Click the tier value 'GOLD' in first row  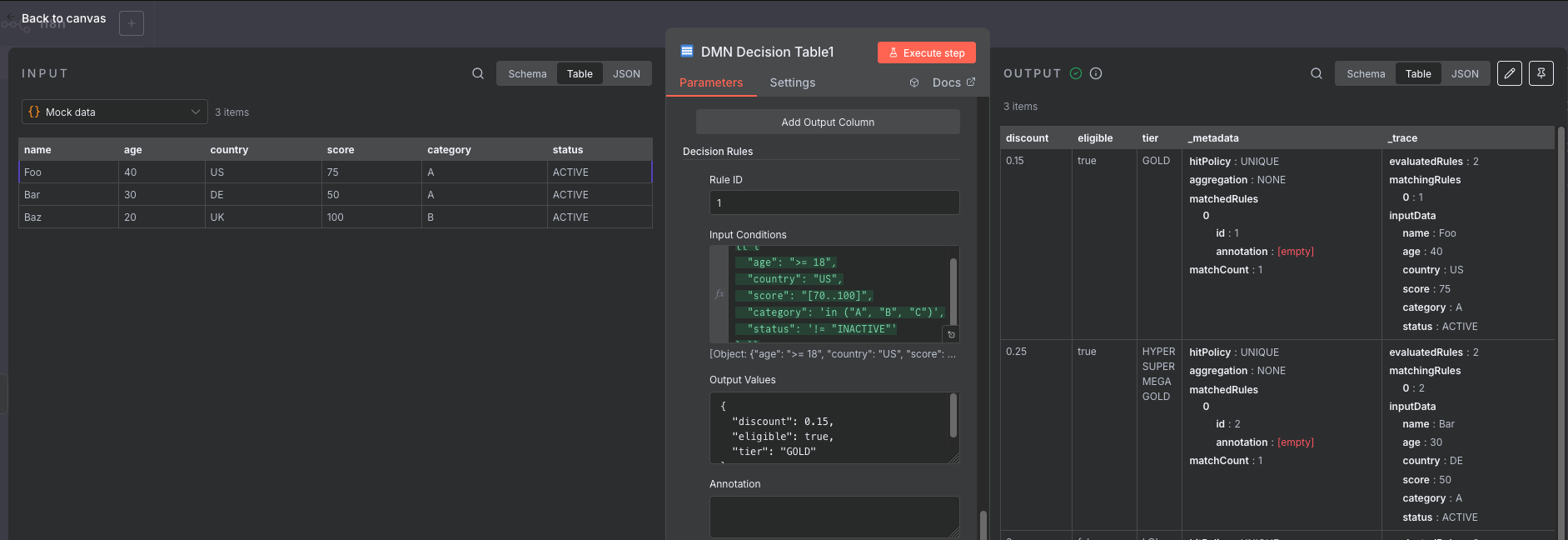pos(1156,161)
